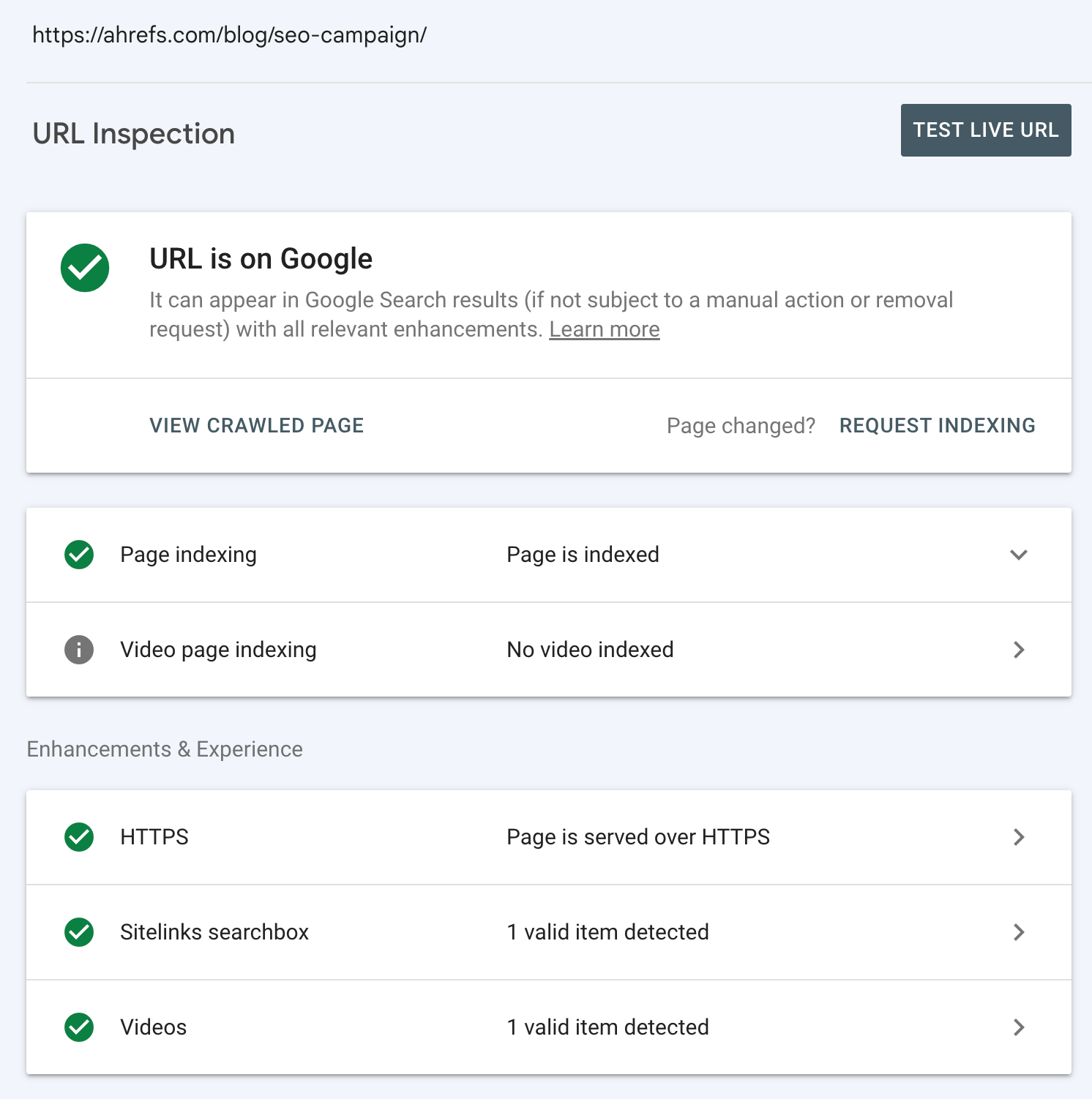The width and height of the screenshot is (1092, 1099).
Task: Click the No video indexed status text
Action: coord(589,650)
